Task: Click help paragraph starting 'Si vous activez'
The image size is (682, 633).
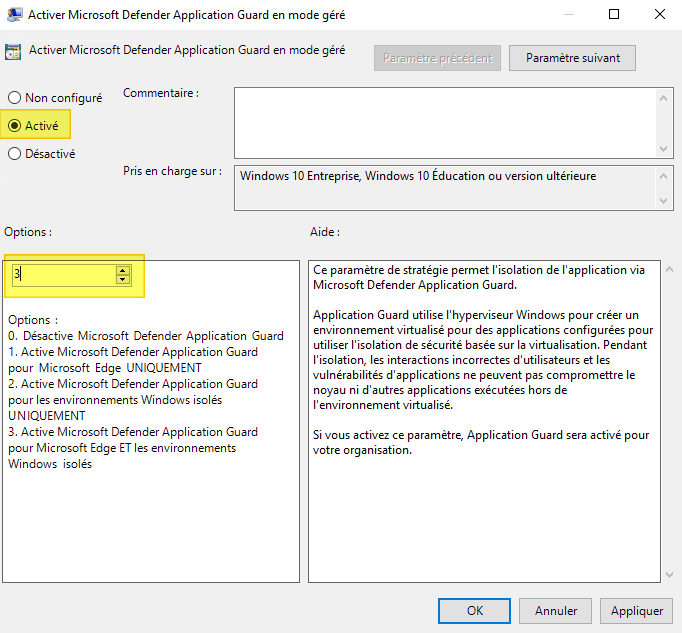Action: click(481, 442)
